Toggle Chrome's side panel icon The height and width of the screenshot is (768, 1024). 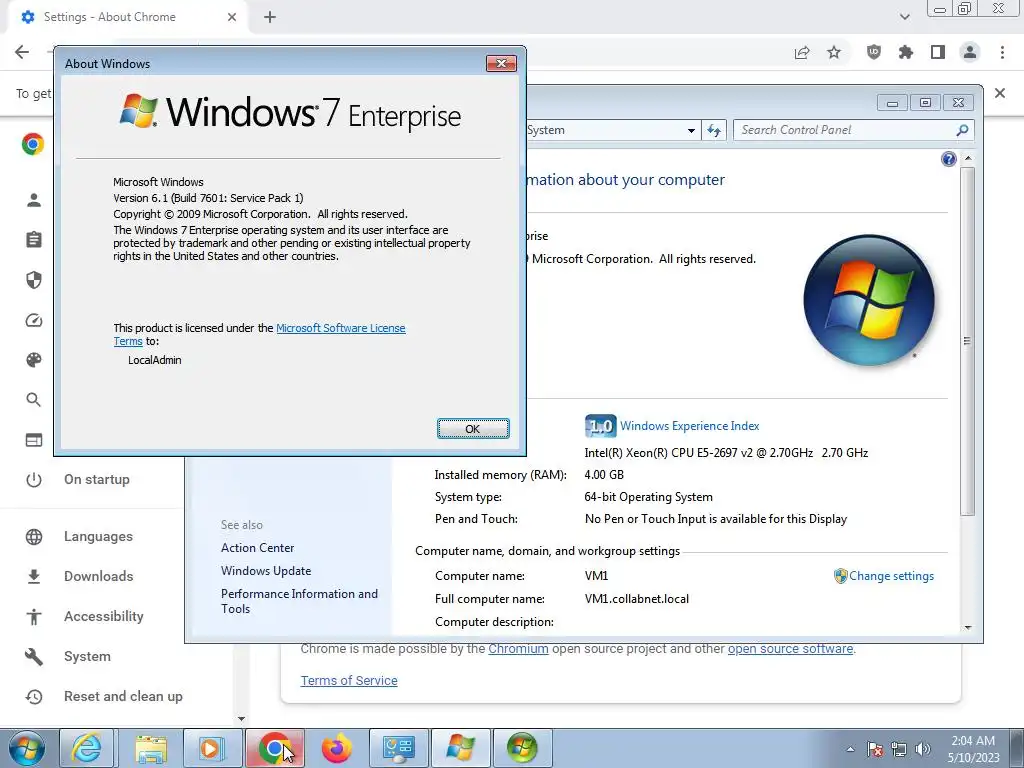tap(938, 52)
